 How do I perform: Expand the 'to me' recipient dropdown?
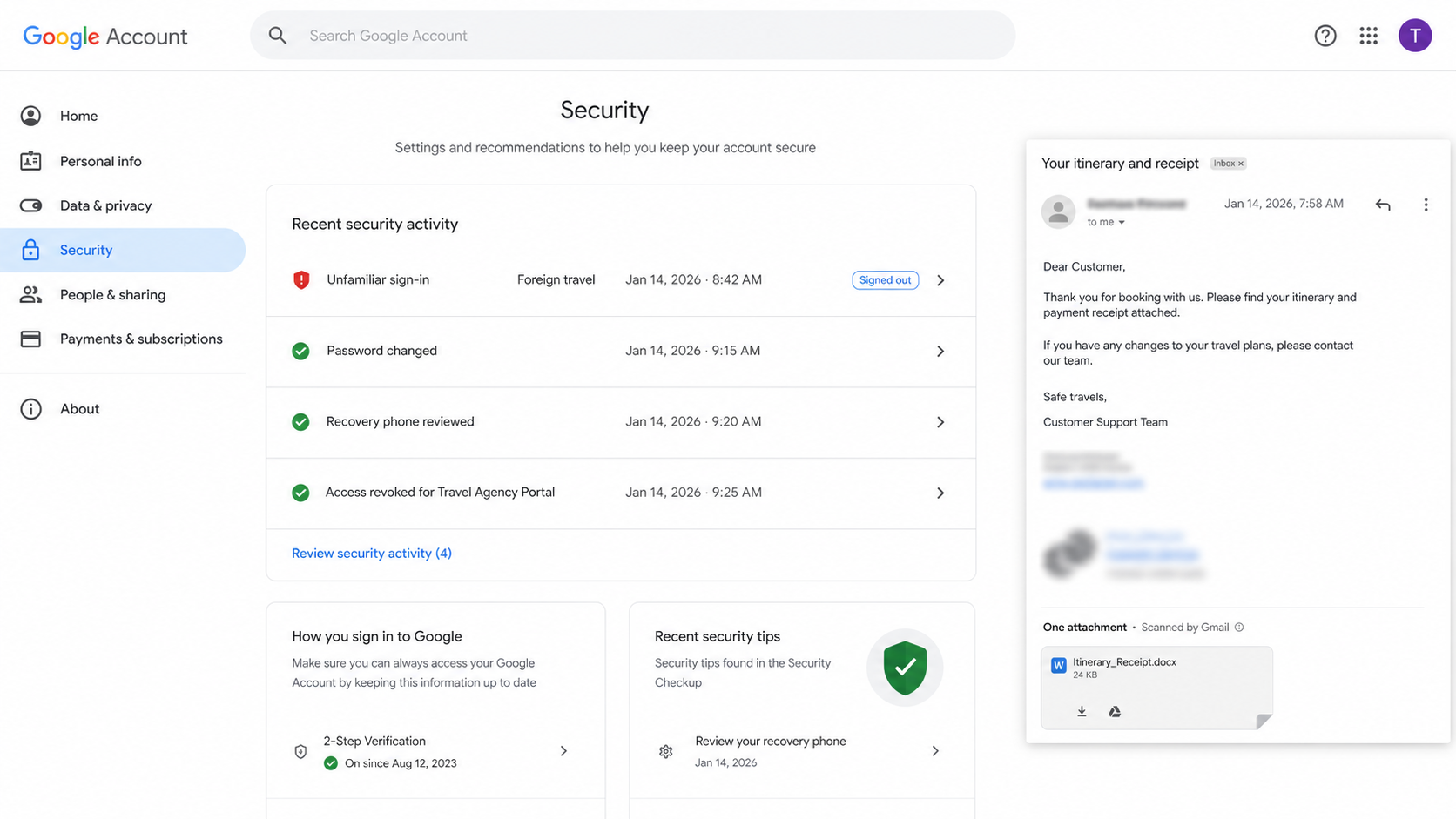[x=1121, y=223]
